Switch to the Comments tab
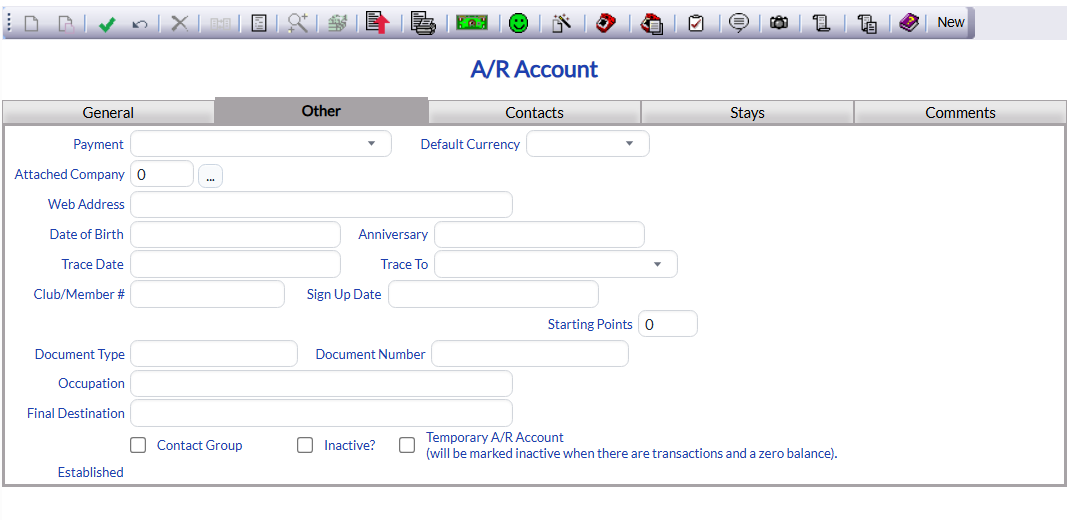Viewport: 1067px width, 520px height. point(960,112)
